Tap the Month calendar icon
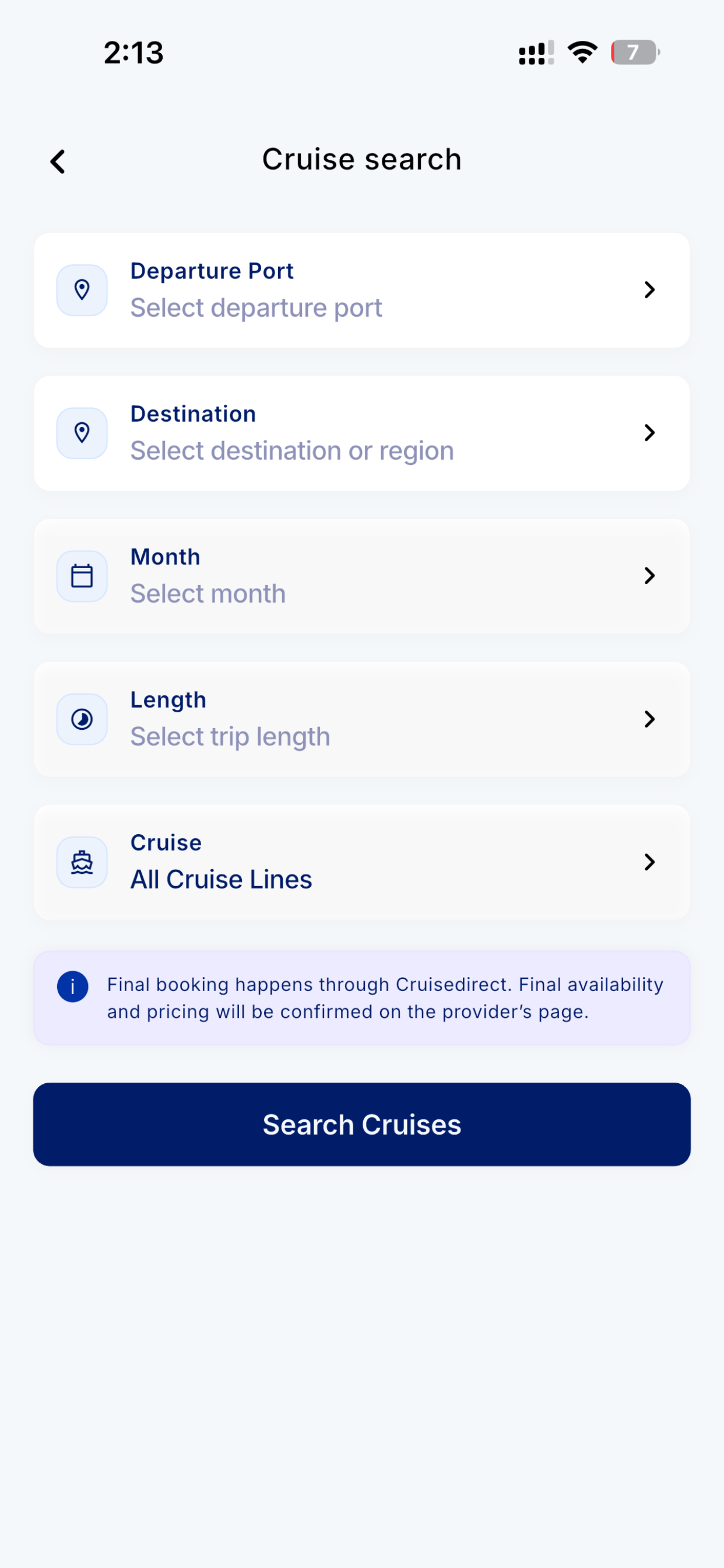Screen dimensions: 724x1568 pos(82,576)
